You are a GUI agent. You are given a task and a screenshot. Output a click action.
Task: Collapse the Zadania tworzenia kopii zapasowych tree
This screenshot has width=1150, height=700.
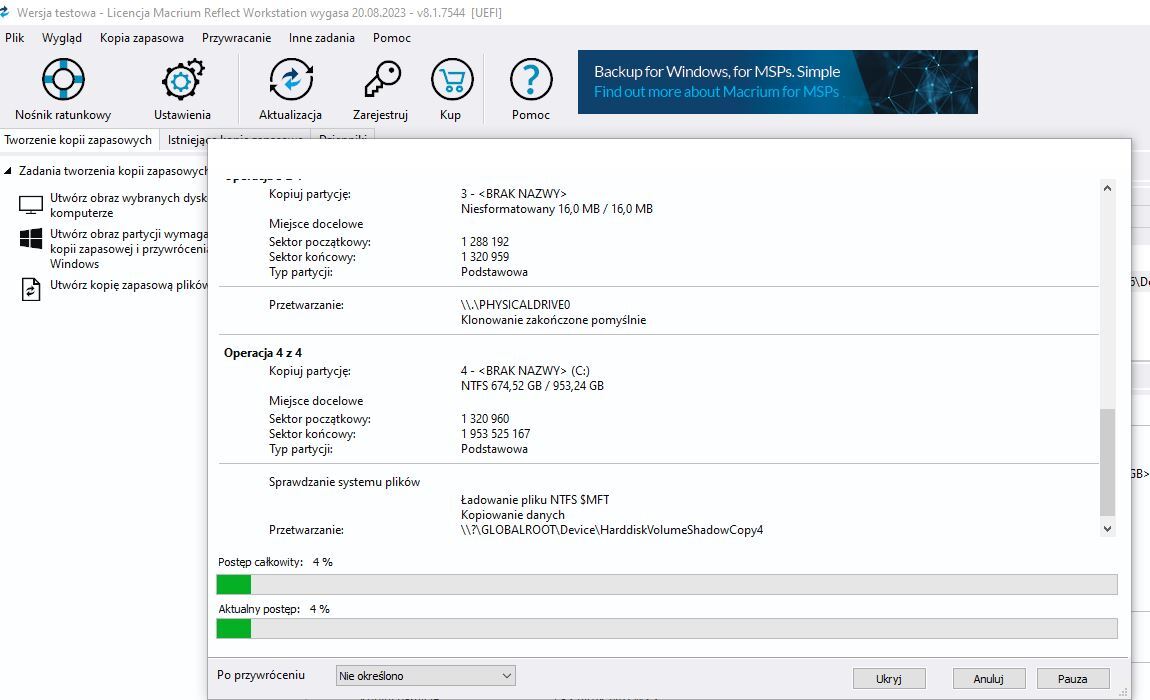coord(9,171)
